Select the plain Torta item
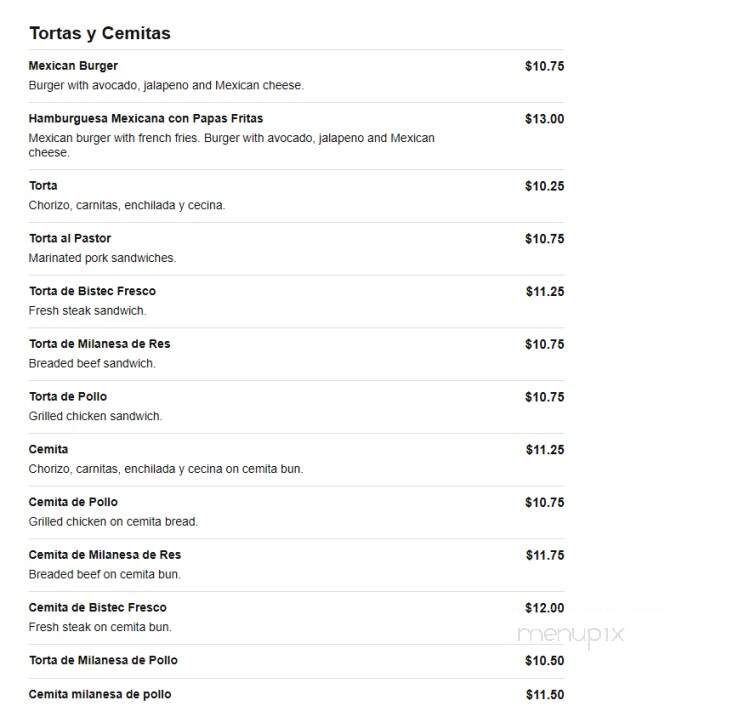 (43, 186)
